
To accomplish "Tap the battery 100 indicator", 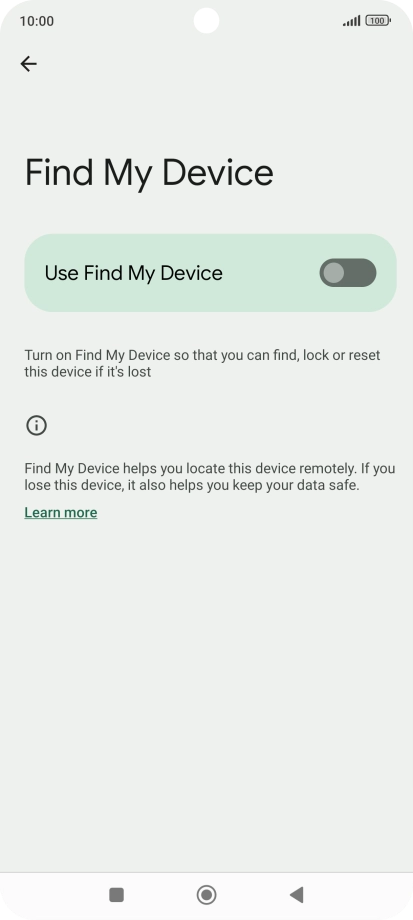I will click(377, 21).
